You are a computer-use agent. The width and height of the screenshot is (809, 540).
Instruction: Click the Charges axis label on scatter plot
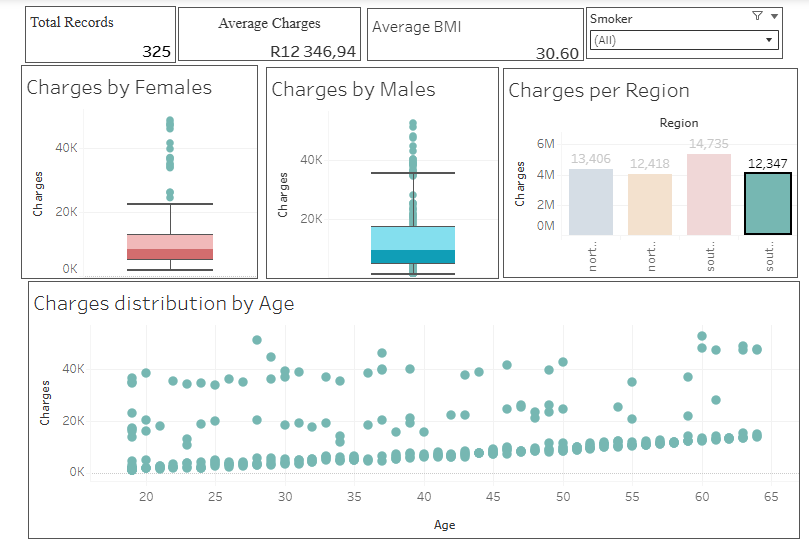(45, 403)
